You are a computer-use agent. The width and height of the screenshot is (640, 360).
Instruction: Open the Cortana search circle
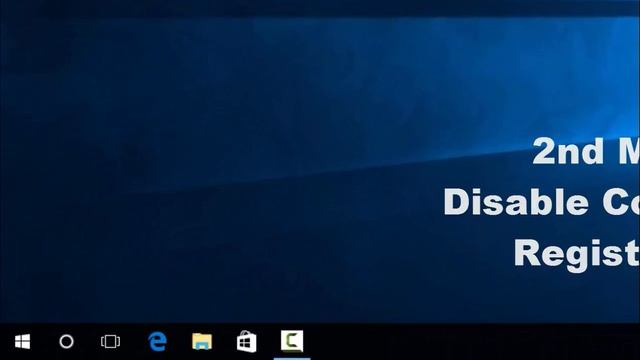[x=66, y=342]
